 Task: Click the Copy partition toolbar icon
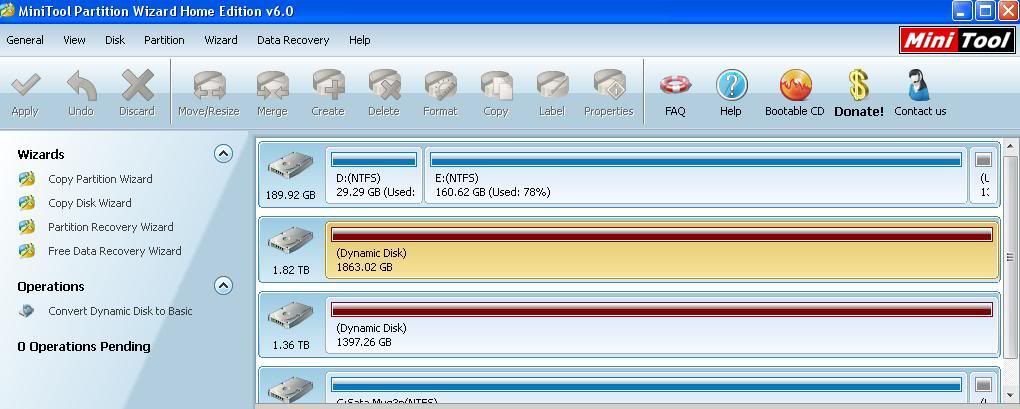(x=496, y=85)
